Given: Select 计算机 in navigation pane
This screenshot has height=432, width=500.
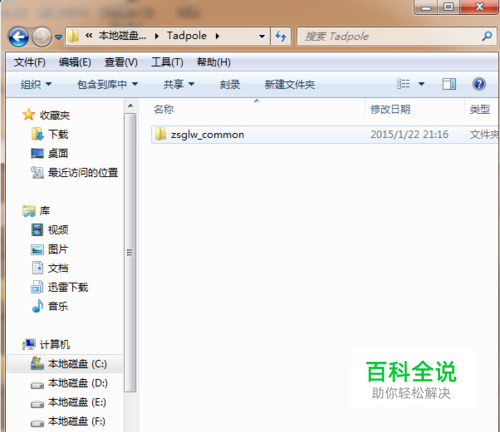Looking at the screenshot, I should 55,344.
